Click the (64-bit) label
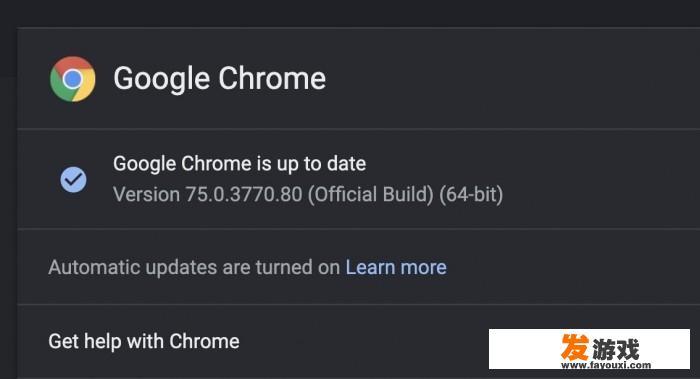This screenshot has height=379, width=700. click(x=471, y=195)
